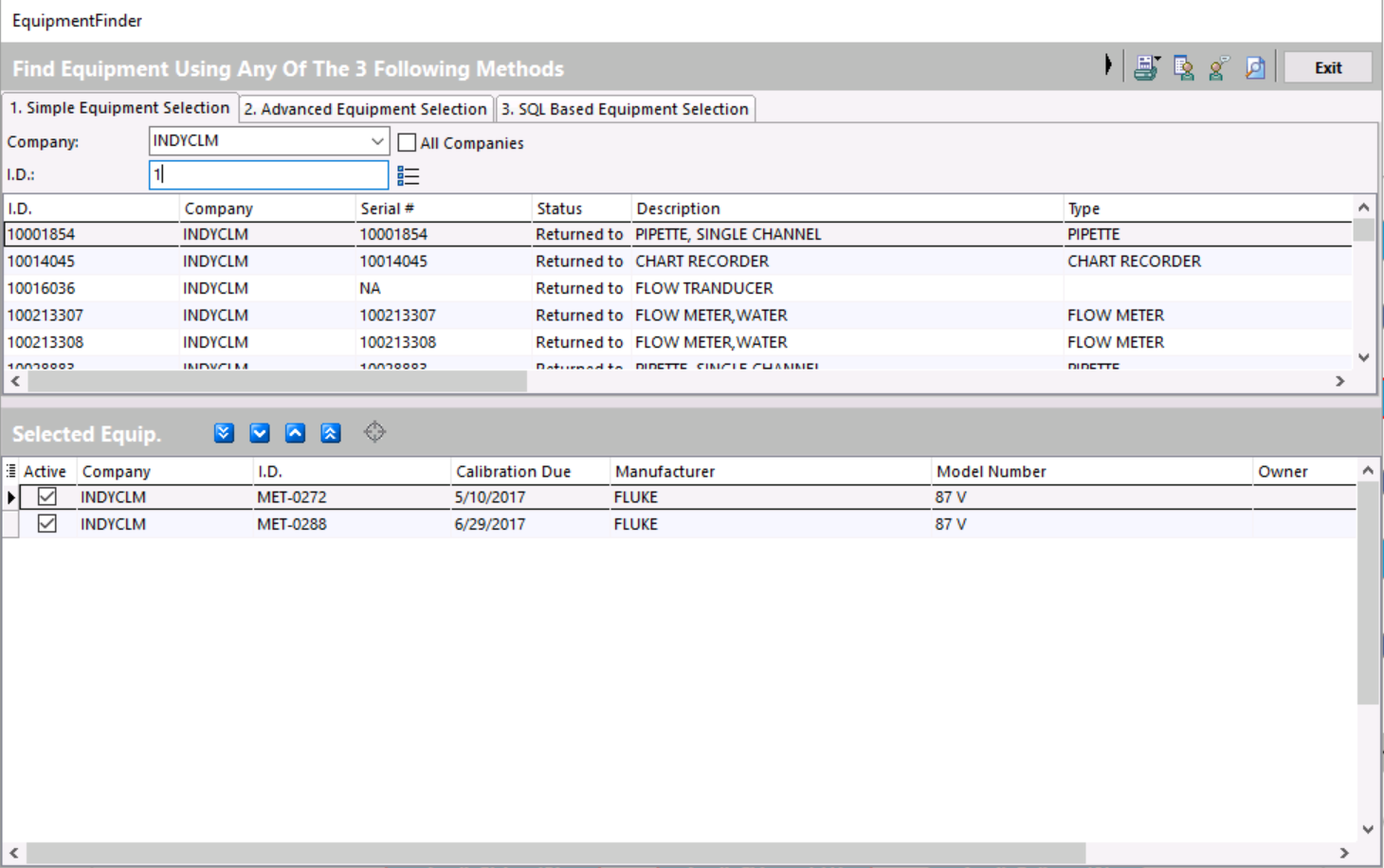Open the SQL Based Equipment Selection tab
The width and height of the screenshot is (1384, 868).
[625, 109]
